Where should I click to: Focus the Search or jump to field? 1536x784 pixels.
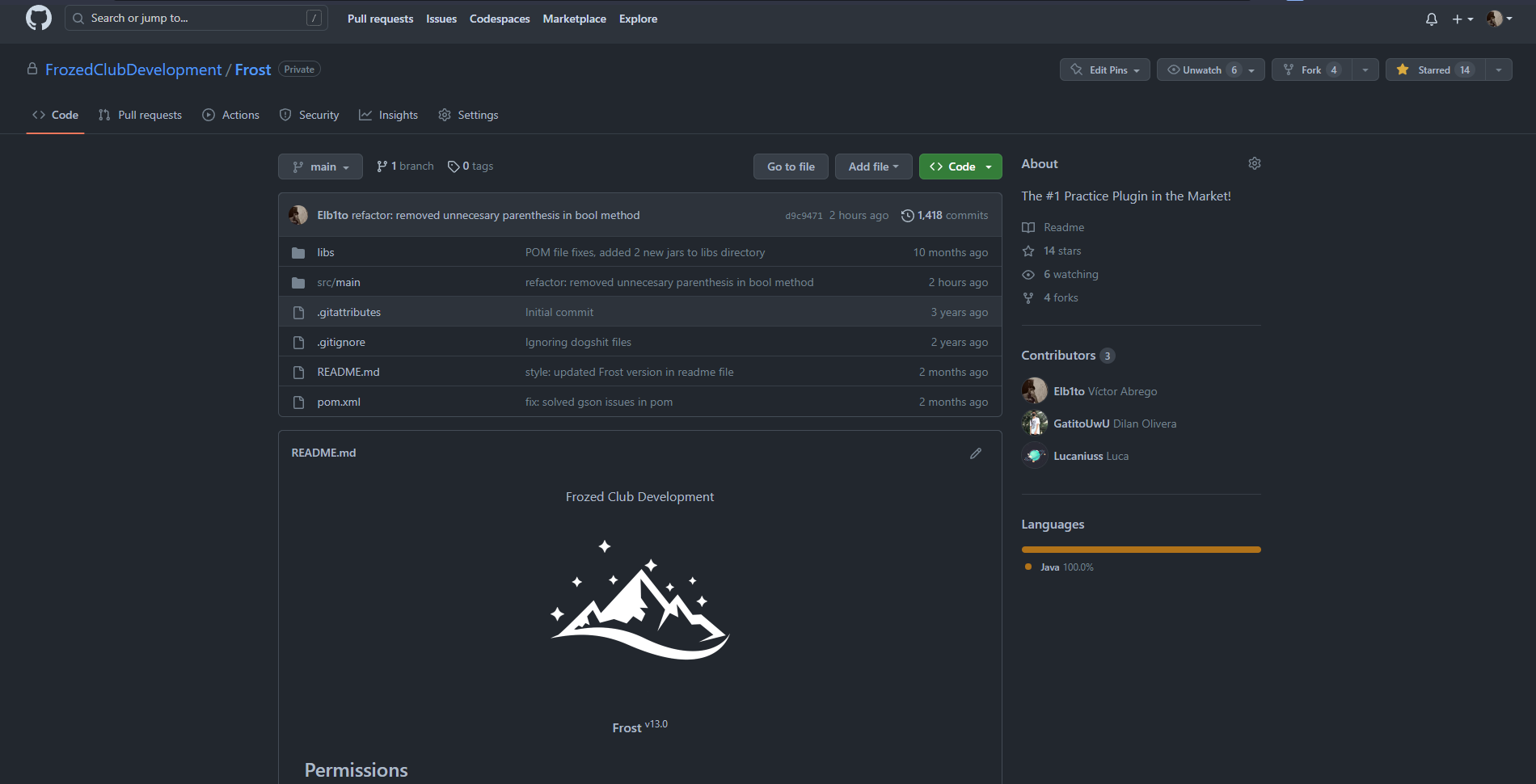(196, 18)
